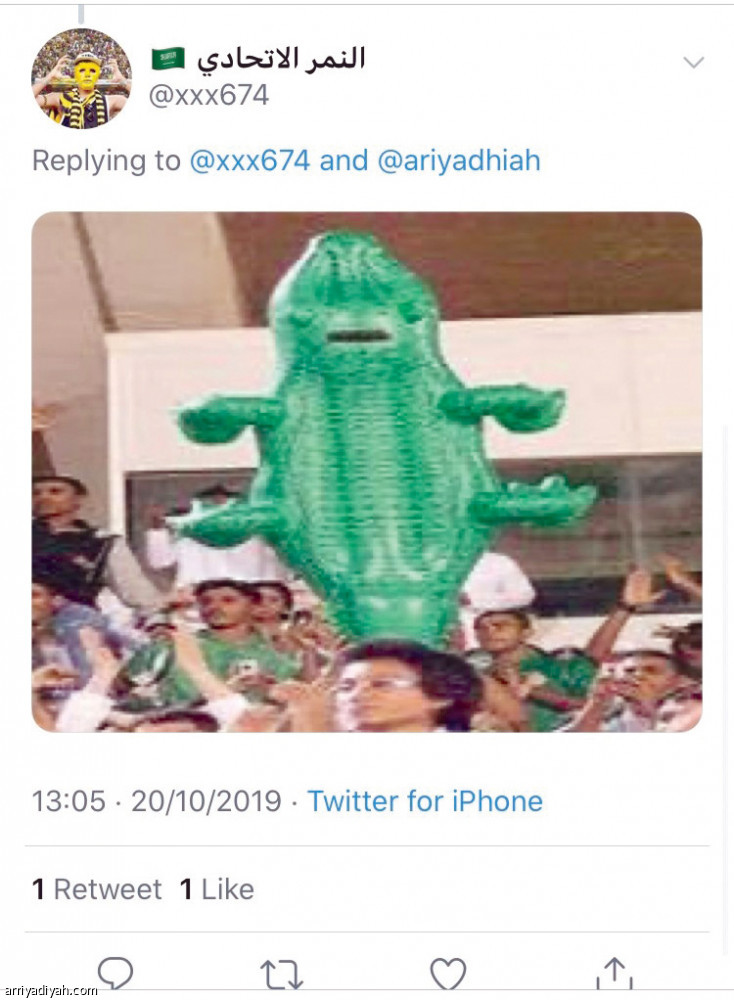Image resolution: width=734 pixels, height=1000 pixels.
Task: Open the share upload icon
Action: click(x=614, y=973)
